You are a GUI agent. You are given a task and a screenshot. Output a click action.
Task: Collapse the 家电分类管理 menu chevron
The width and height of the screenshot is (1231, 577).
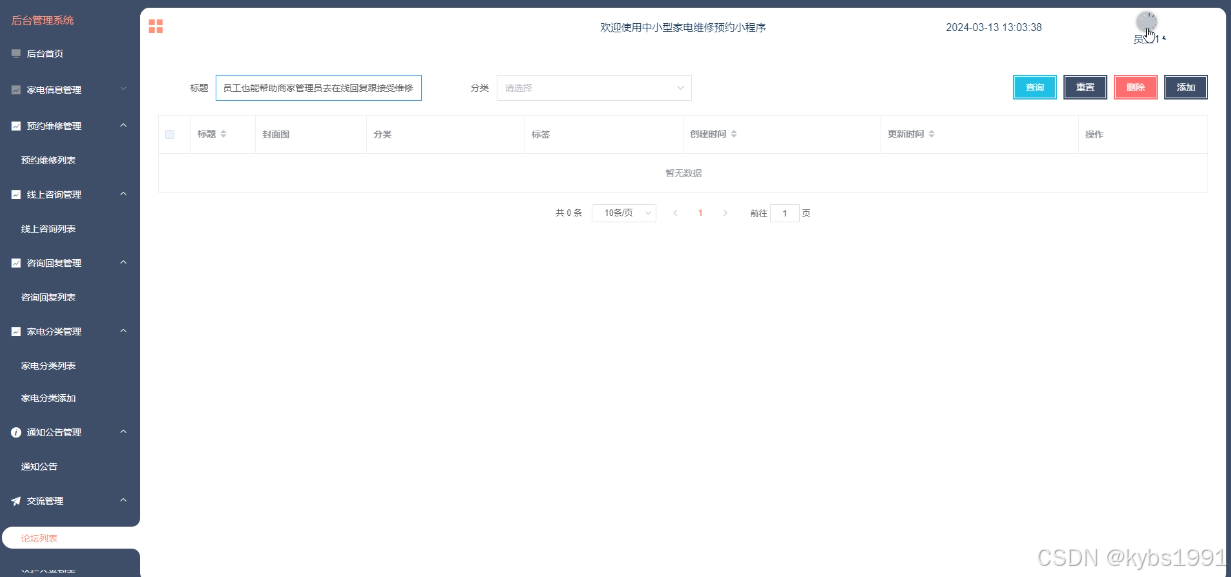click(124, 331)
